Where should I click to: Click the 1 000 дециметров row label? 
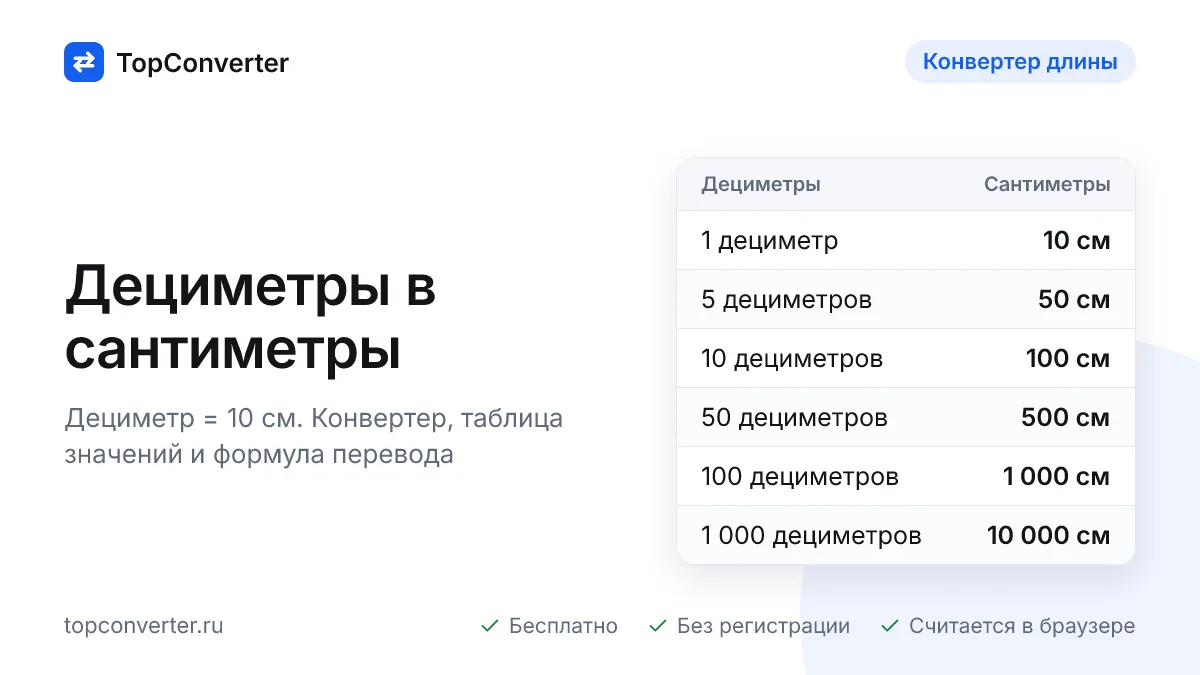click(811, 535)
